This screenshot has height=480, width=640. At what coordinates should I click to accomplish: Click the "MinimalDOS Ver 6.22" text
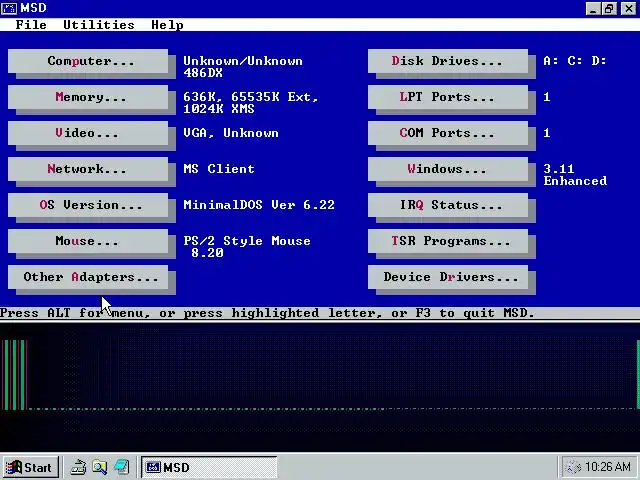click(x=259, y=205)
